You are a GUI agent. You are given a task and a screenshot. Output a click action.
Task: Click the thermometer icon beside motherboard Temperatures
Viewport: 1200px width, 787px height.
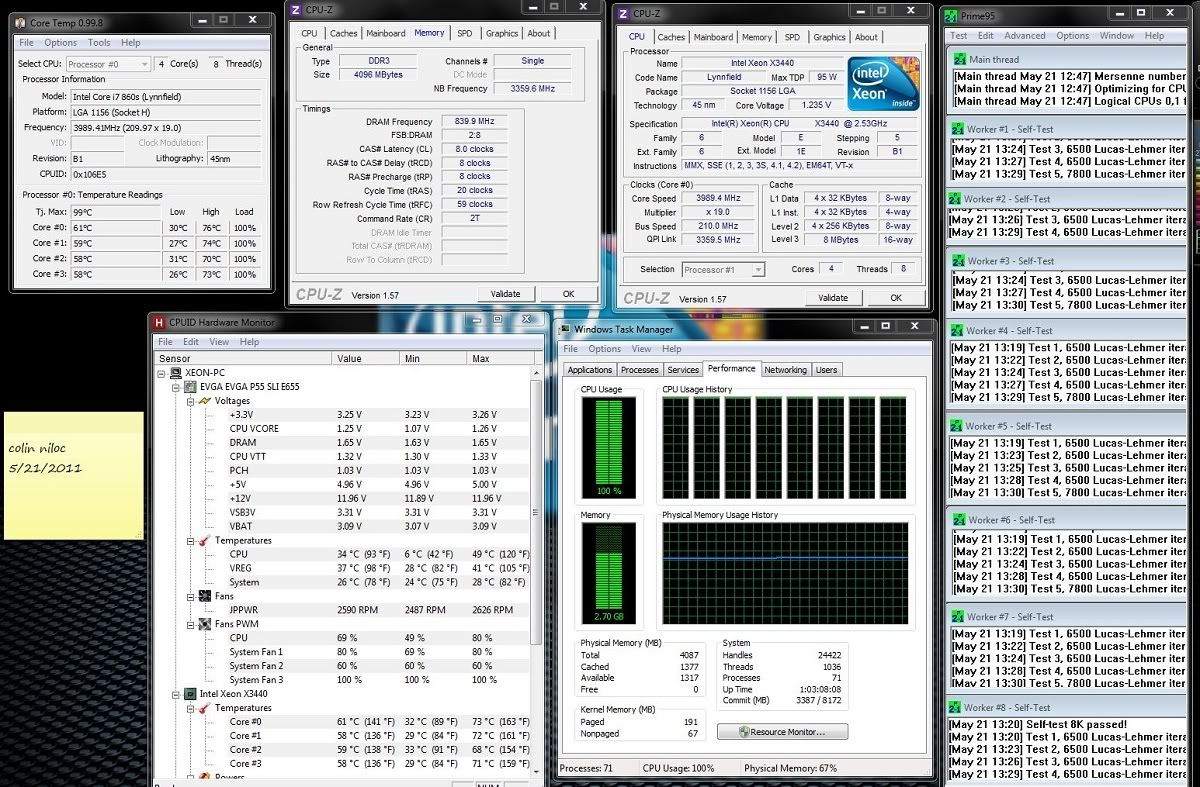[x=204, y=540]
